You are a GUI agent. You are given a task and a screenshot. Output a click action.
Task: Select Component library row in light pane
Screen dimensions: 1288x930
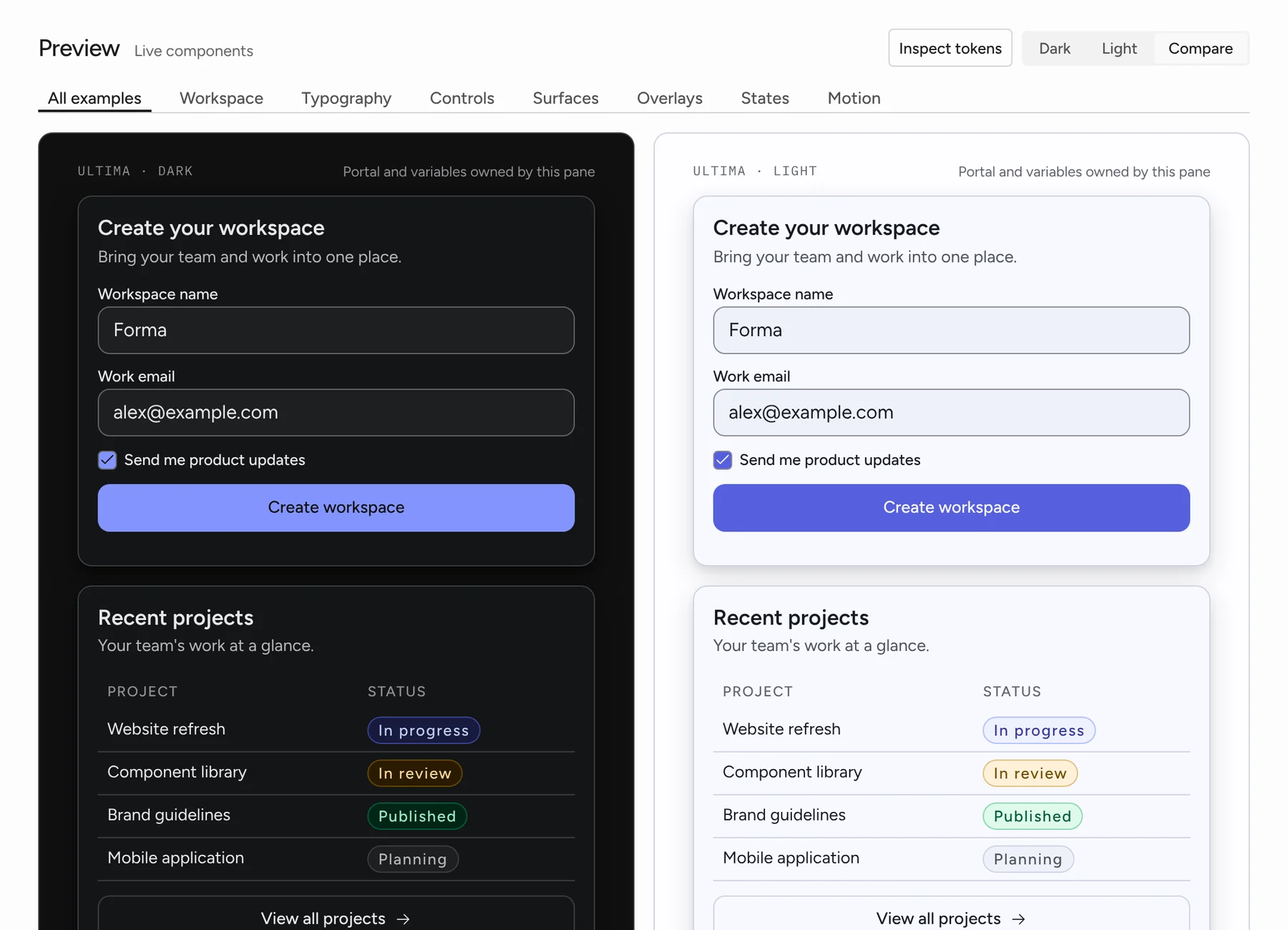click(x=951, y=773)
